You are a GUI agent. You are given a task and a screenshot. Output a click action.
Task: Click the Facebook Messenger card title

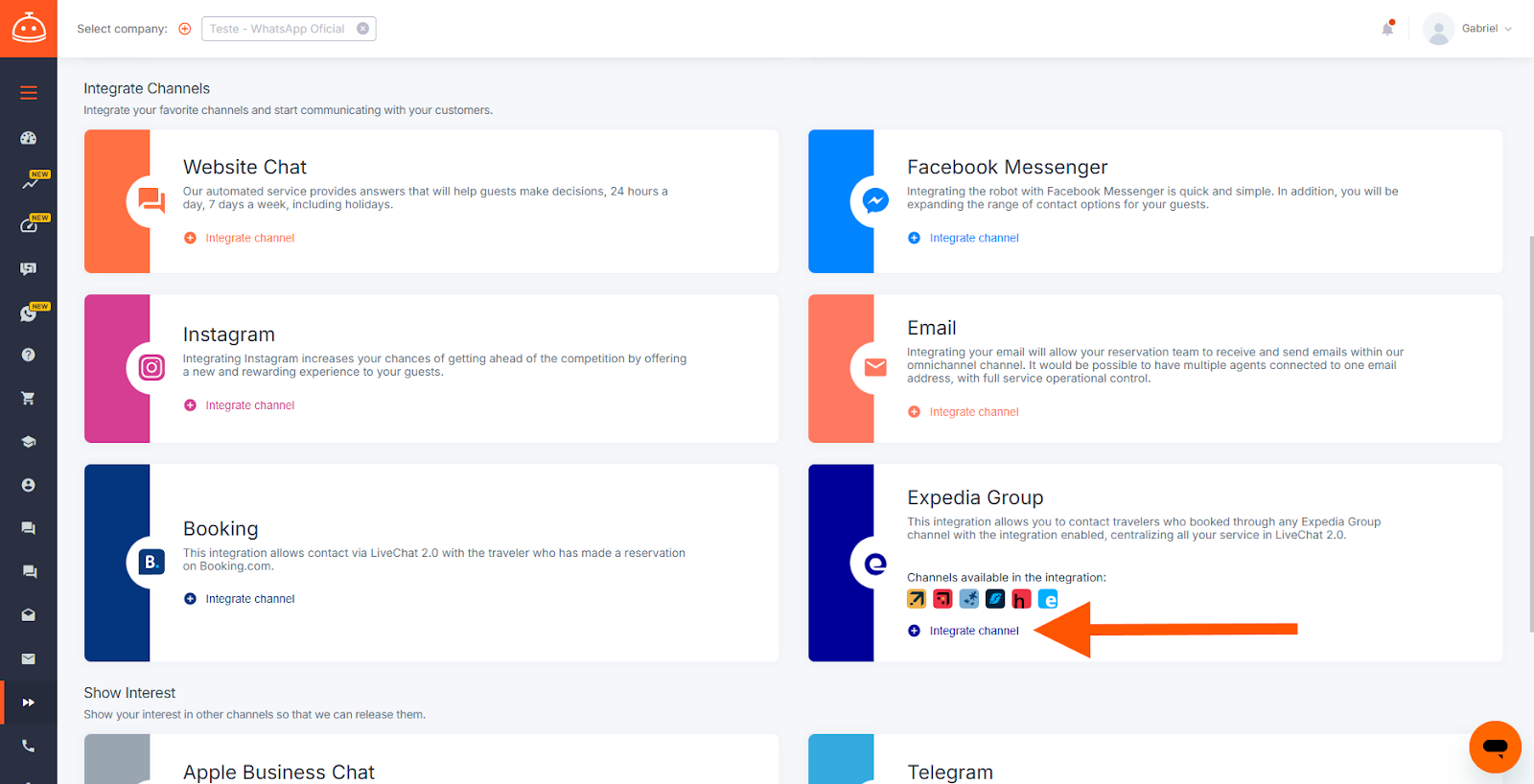coord(1007,167)
